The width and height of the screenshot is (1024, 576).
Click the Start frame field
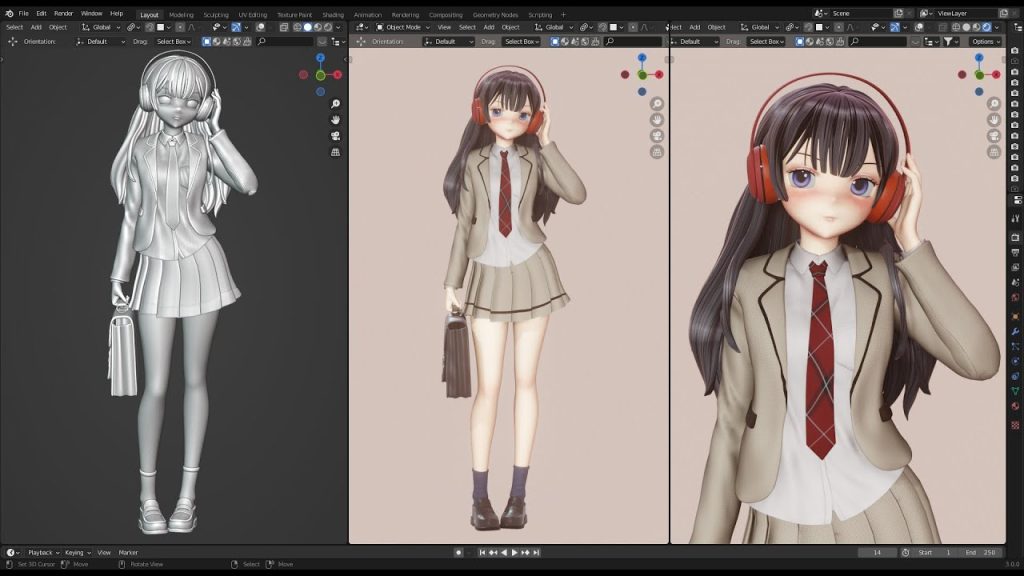(x=935, y=552)
